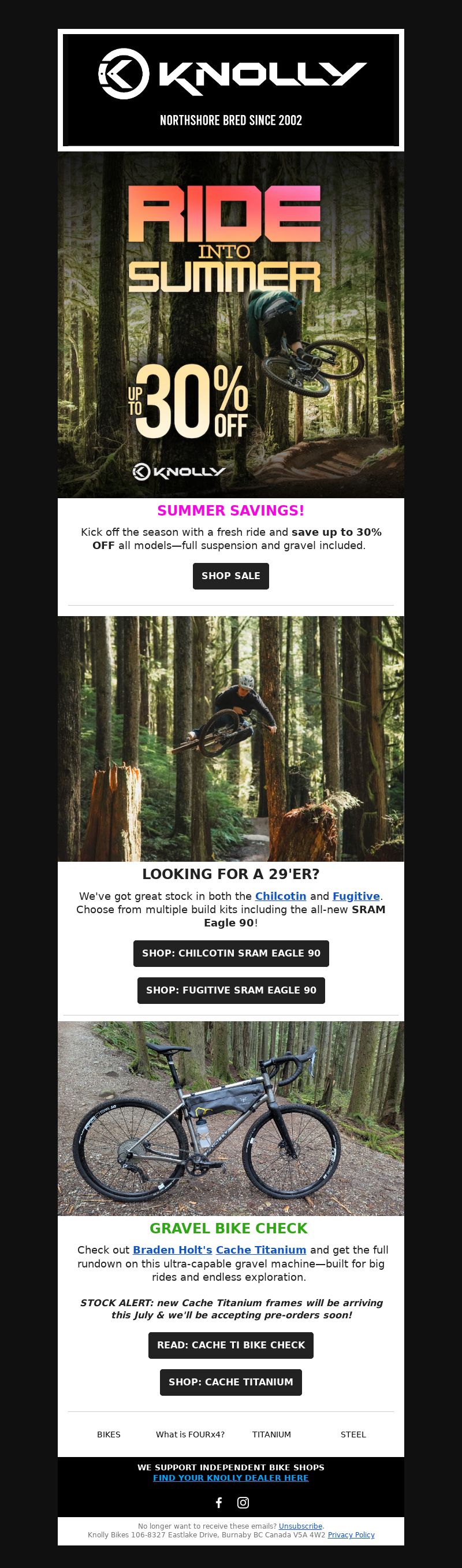Click the Fugitive link
Screen dimensions: 462x1568
pyautogui.click(x=356, y=896)
